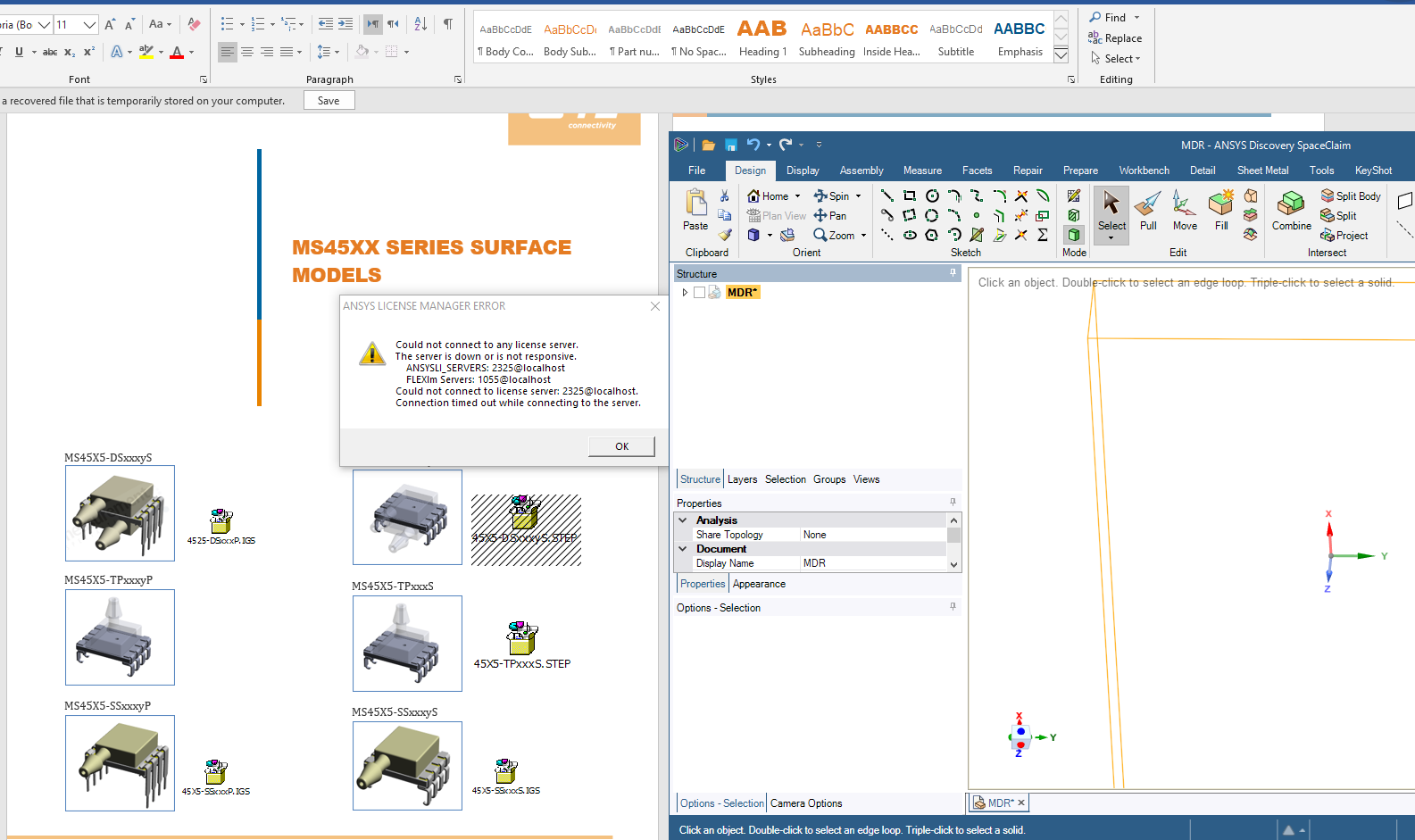
Task: Toggle visibility checkbox of MDR component
Action: pos(699,293)
